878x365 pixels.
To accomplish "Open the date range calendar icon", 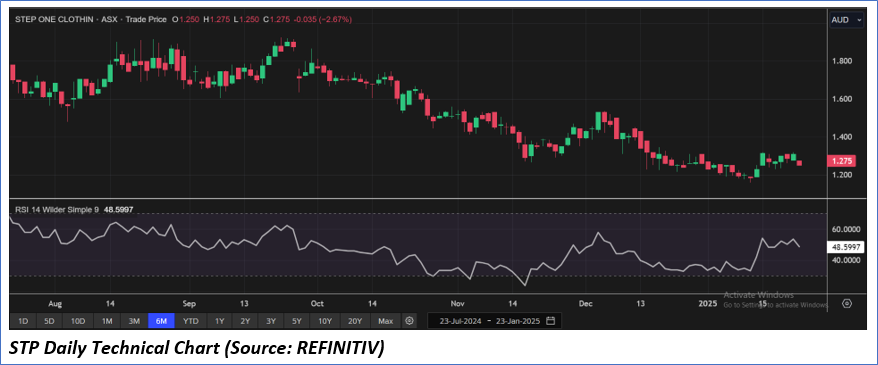I will click(550, 321).
